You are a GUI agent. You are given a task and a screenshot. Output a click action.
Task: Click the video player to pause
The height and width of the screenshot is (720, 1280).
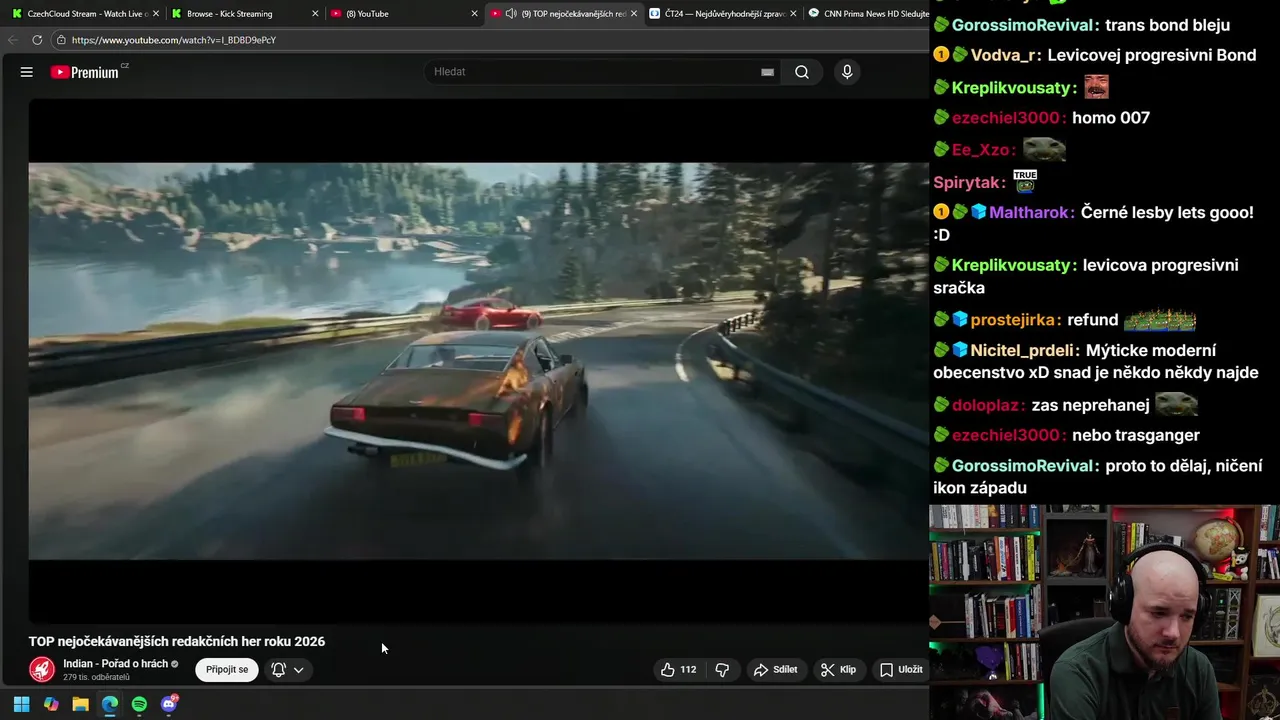pyautogui.click(x=478, y=360)
